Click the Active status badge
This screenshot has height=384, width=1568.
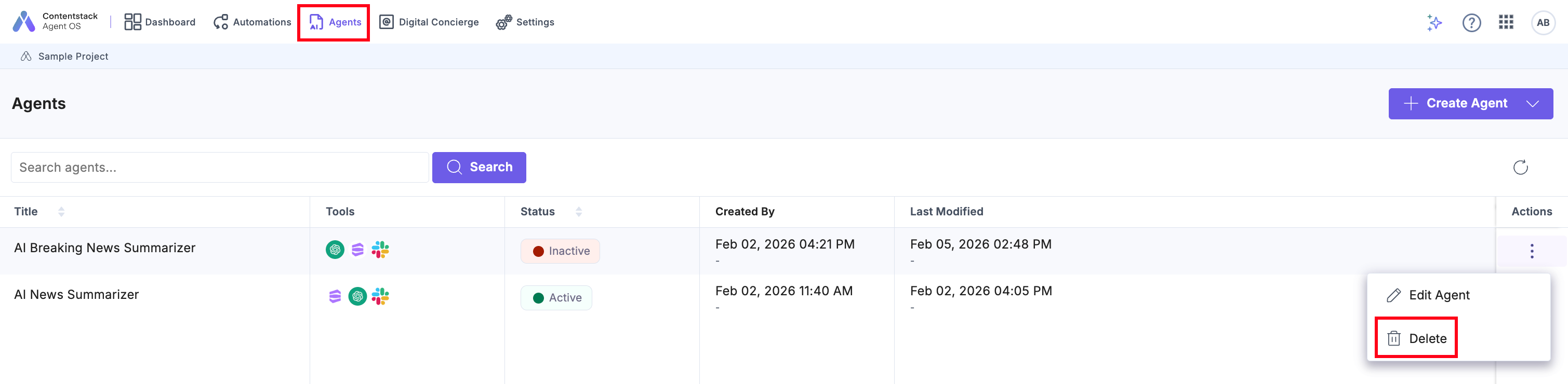[556, 298]
